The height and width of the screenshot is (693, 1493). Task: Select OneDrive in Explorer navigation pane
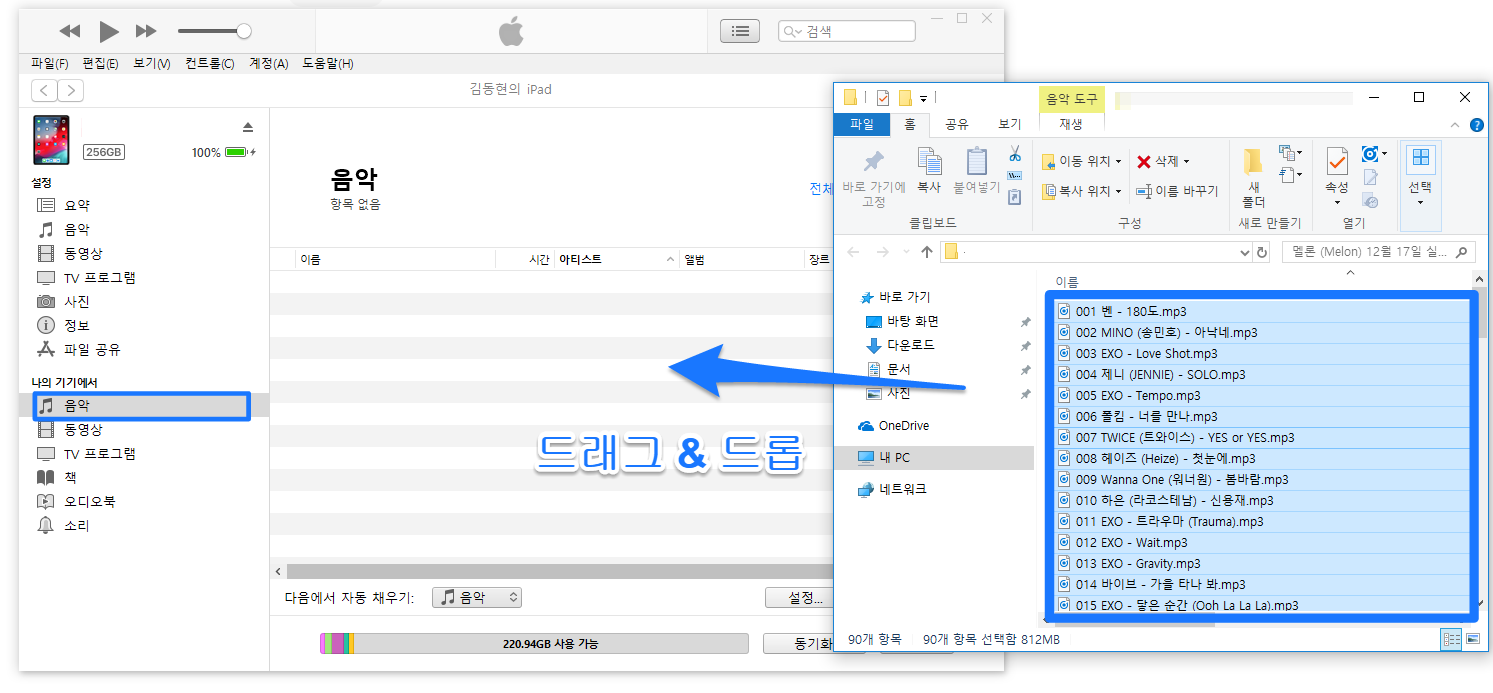pyautogui.click(x=904, y=425)
